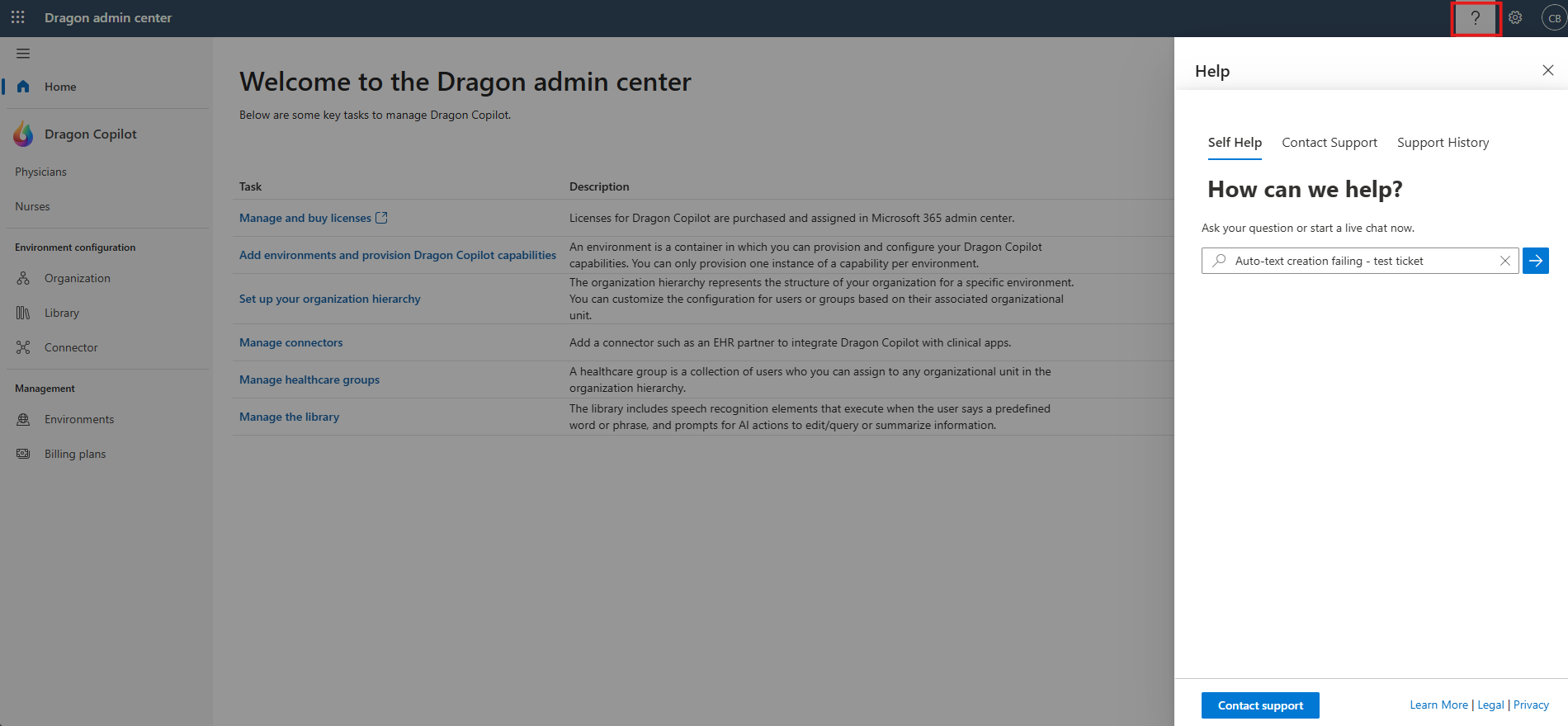
Task: Click the 'How can we help?' heading
Action: coord(1305,190)
